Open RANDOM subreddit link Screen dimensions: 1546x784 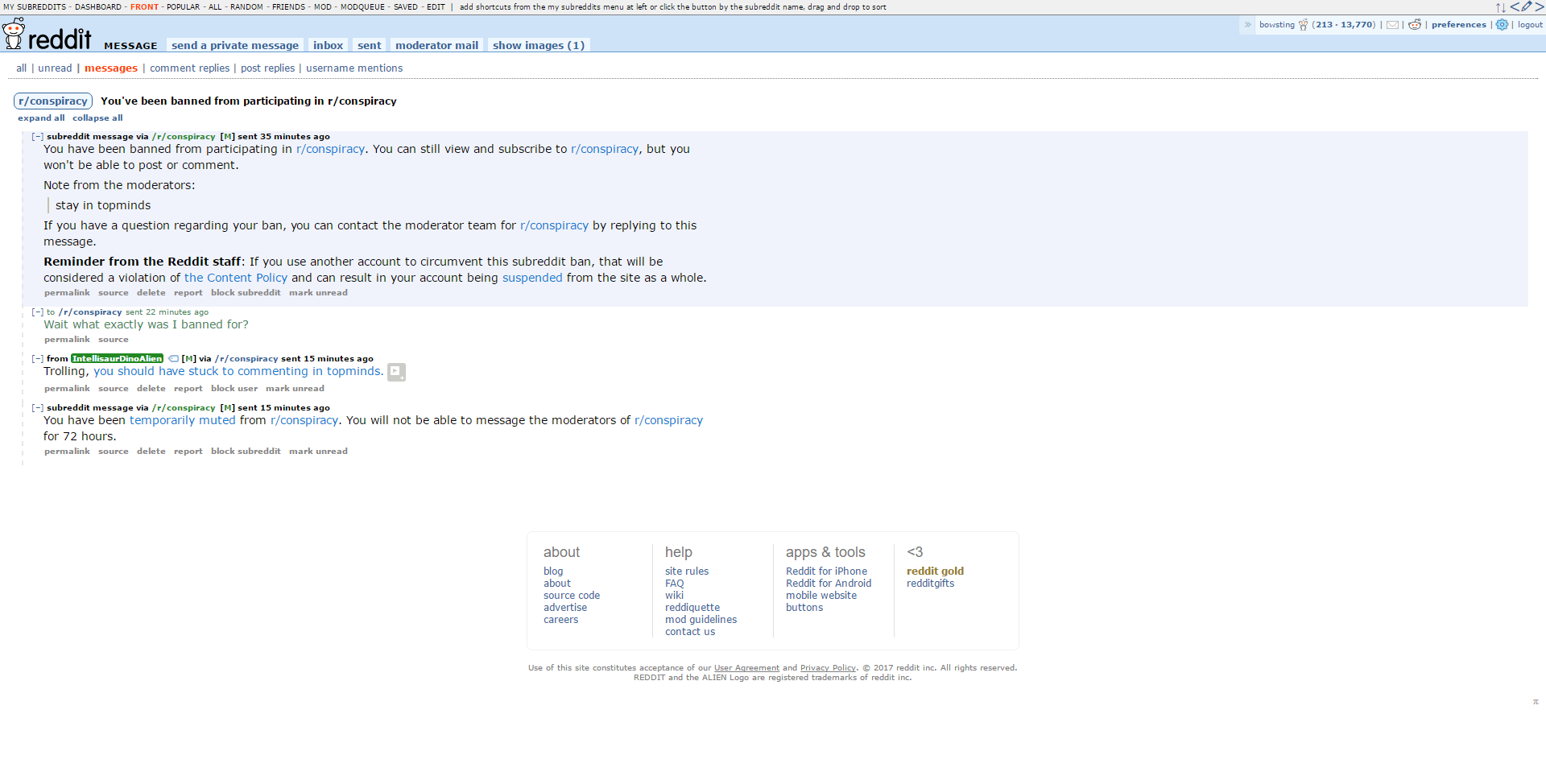click(x=246, y=7)
